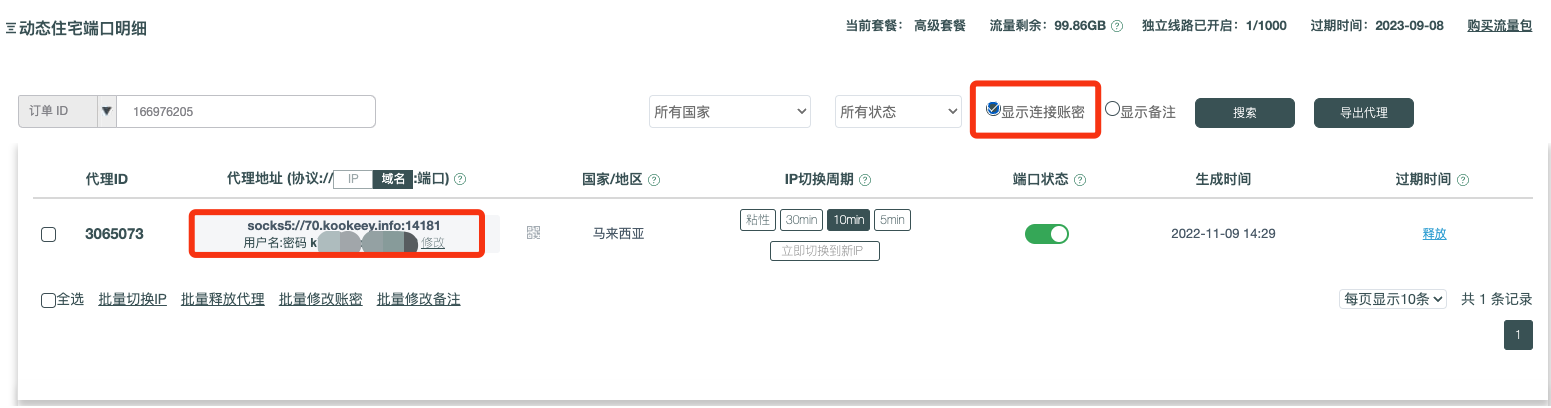The width and height of the screenshot is (1551, 408).
Task: Click the menu icon before 动态住宅端口明细
Action: [11, 28]
